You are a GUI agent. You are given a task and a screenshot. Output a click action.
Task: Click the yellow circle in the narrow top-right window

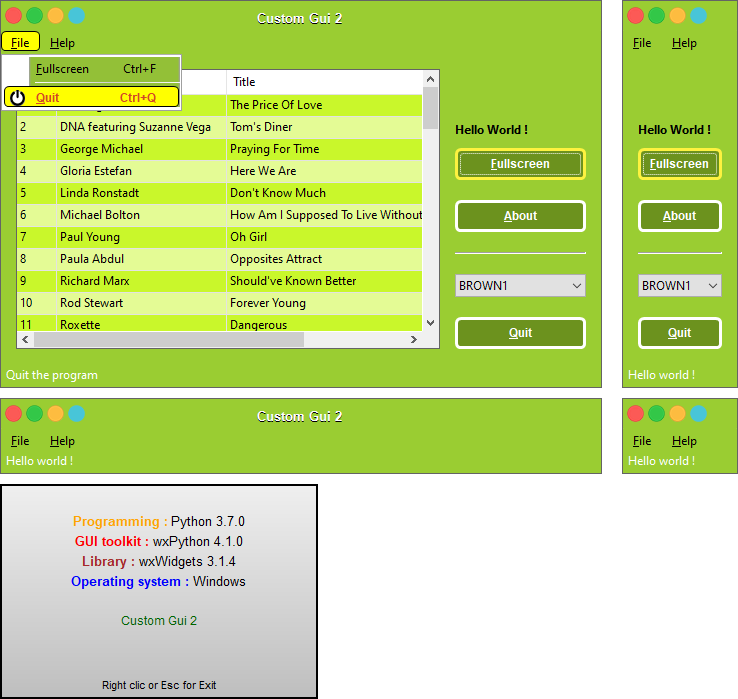pyautogui.click(x=677, y=16)
